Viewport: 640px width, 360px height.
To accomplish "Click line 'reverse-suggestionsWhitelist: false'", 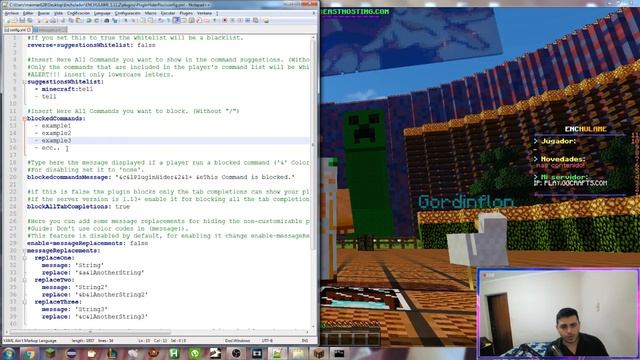I will click(x=91, y=45).
